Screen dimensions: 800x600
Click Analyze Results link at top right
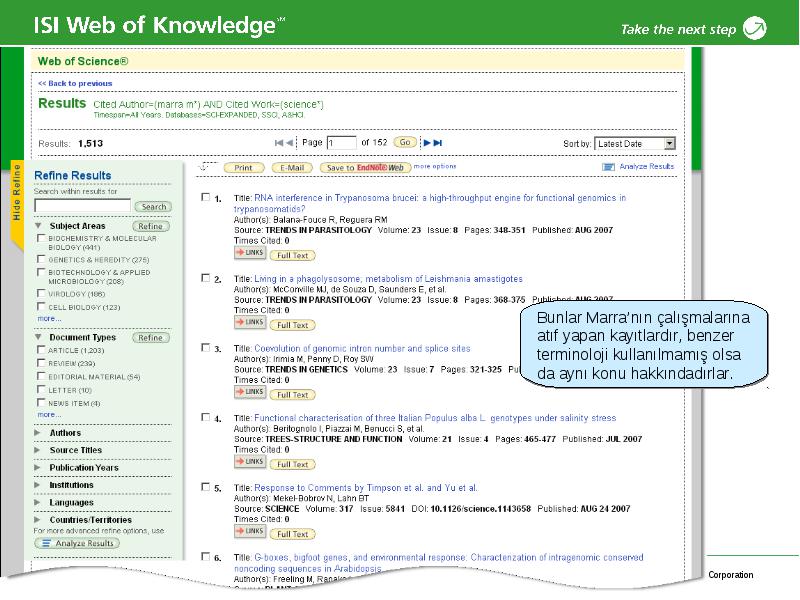coord(646,166)
